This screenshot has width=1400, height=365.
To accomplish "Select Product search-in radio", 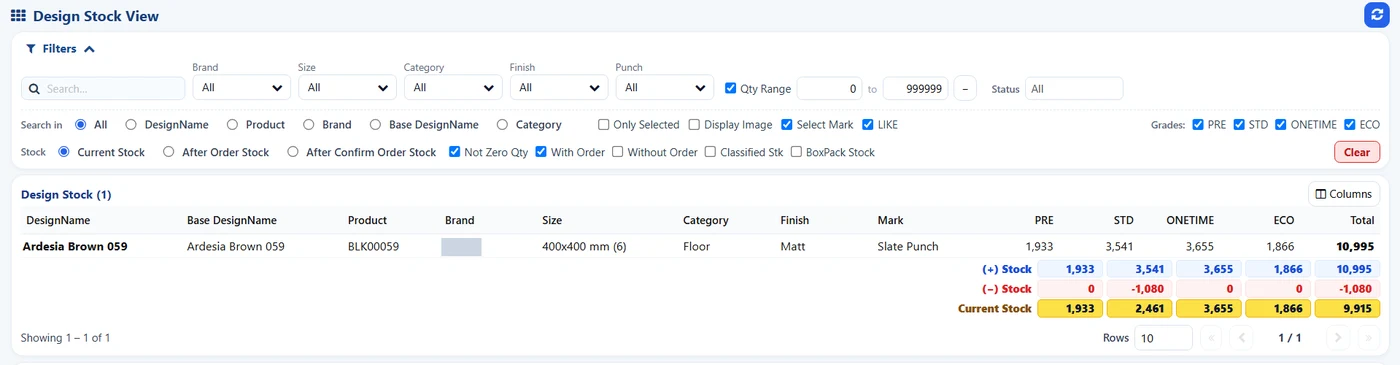I will 232,125.
